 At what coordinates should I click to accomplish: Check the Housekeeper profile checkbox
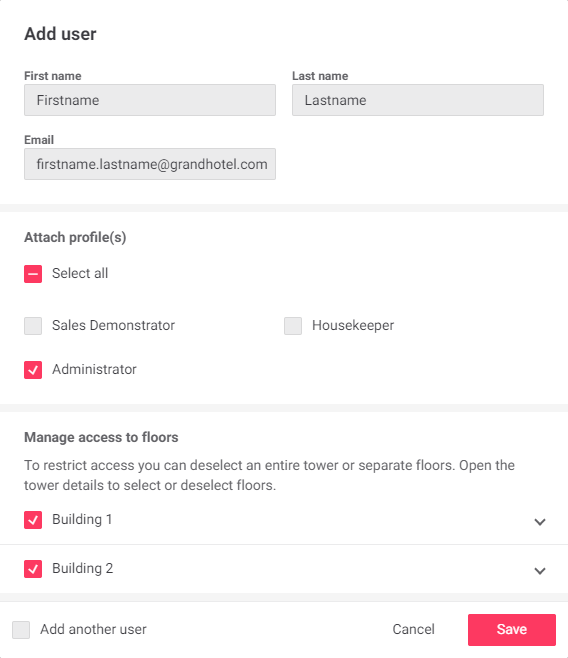[x=293, y=326]
